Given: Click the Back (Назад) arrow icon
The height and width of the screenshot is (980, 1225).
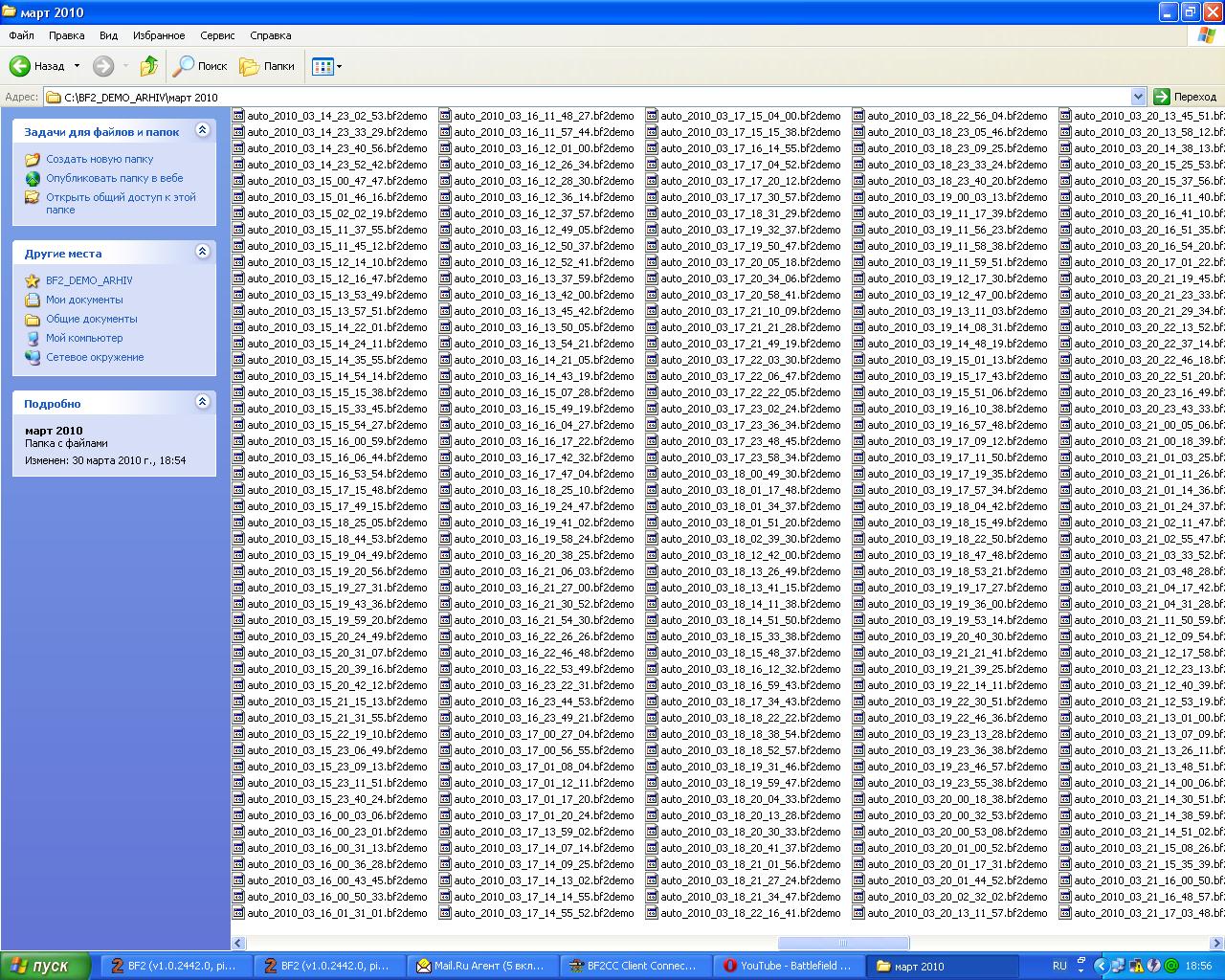Looking at the screenshot, I should tap(20, 66).
